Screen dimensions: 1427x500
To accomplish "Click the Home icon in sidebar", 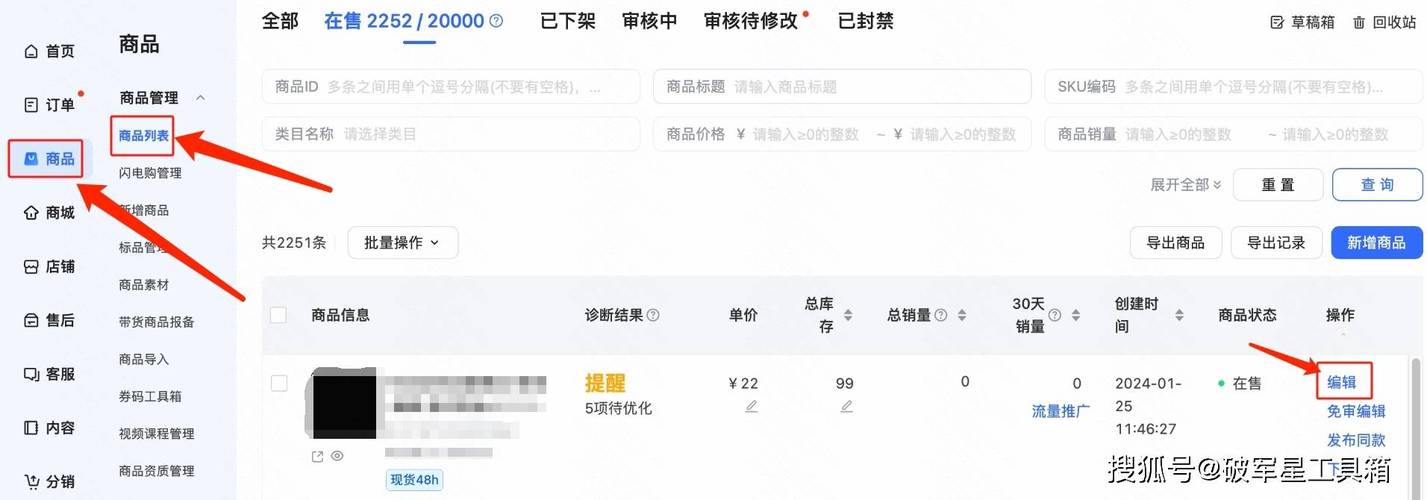I will [32, 51].
